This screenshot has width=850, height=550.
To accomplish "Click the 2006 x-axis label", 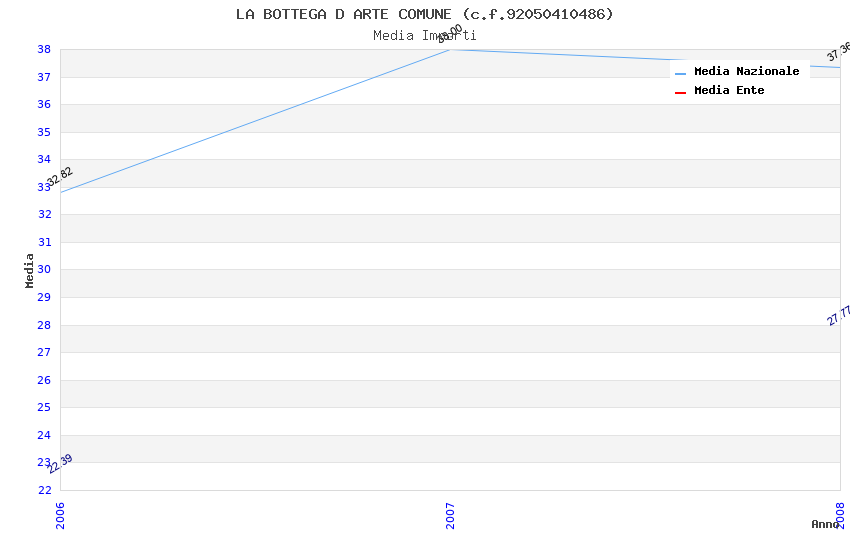I will pos(60,515).
